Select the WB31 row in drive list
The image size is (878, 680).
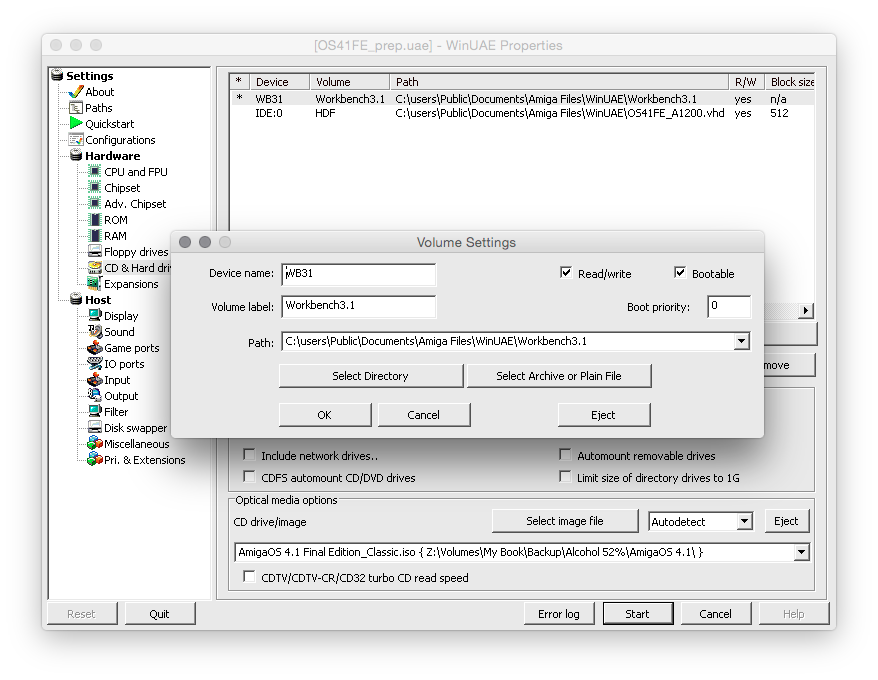[522, 99]
